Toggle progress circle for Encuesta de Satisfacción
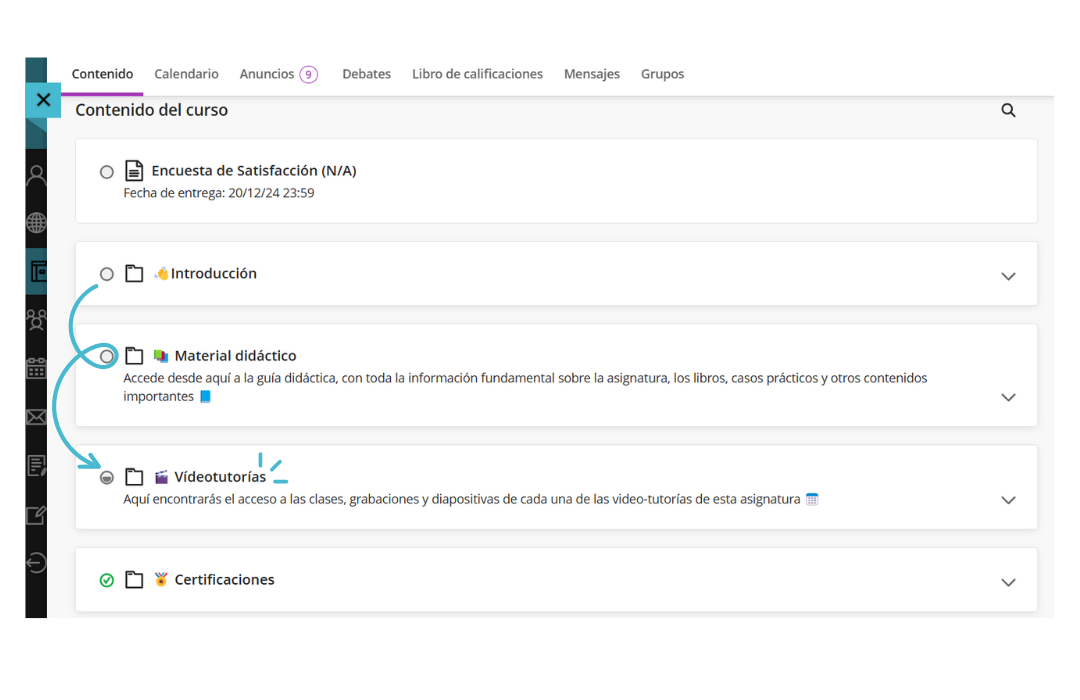Viewport: 1080px width, 700px height. (107, 172)
